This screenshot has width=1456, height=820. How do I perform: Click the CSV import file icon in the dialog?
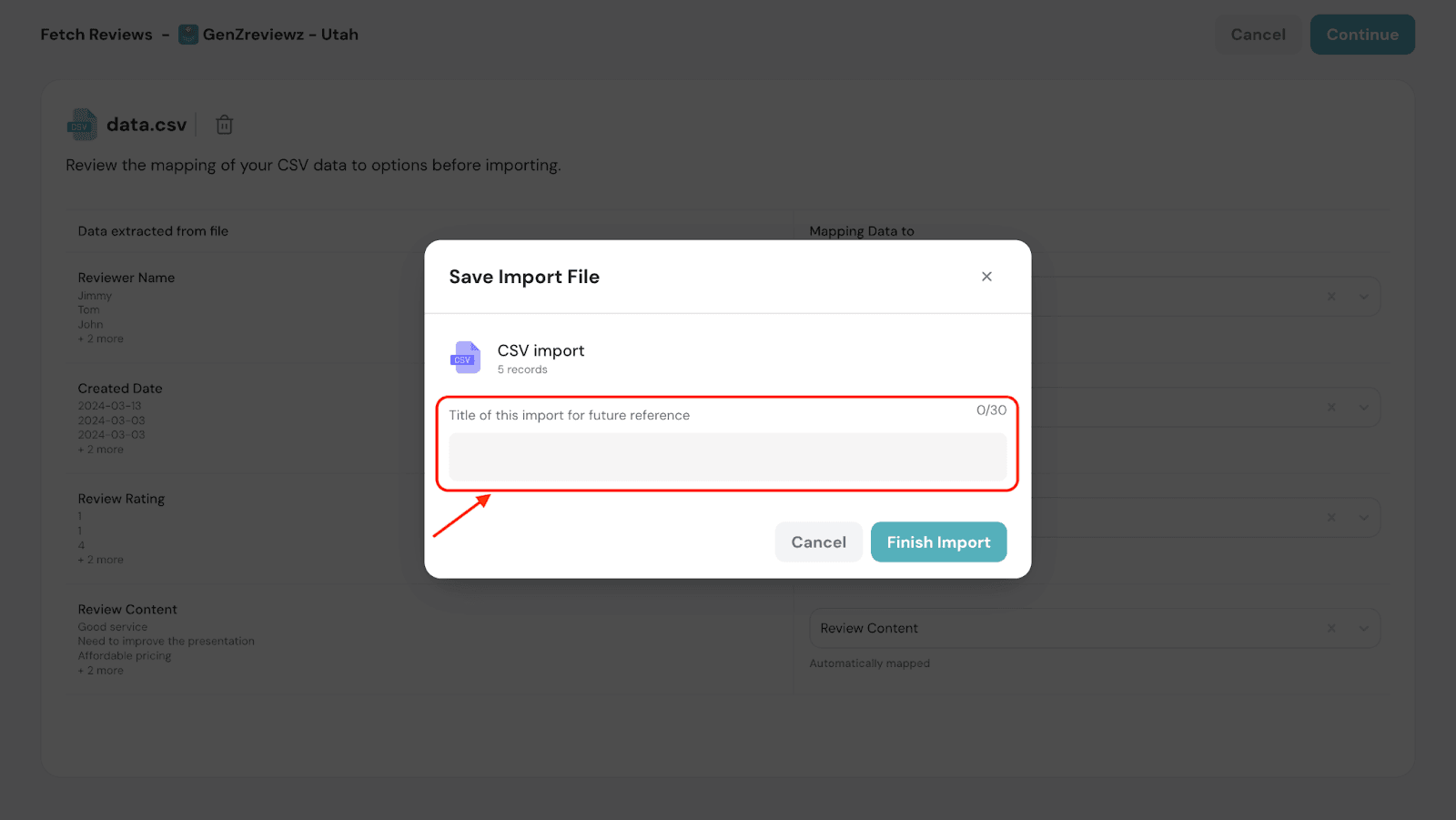coord(465,358)
